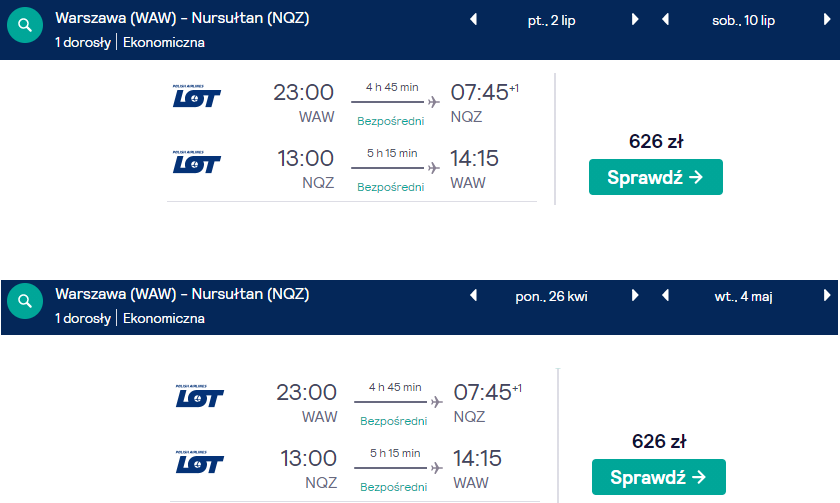Click Sprawdź button for July flight
The height and width of the screenshot is (503, 840).
pyautogui.click(x=656, y=177)
